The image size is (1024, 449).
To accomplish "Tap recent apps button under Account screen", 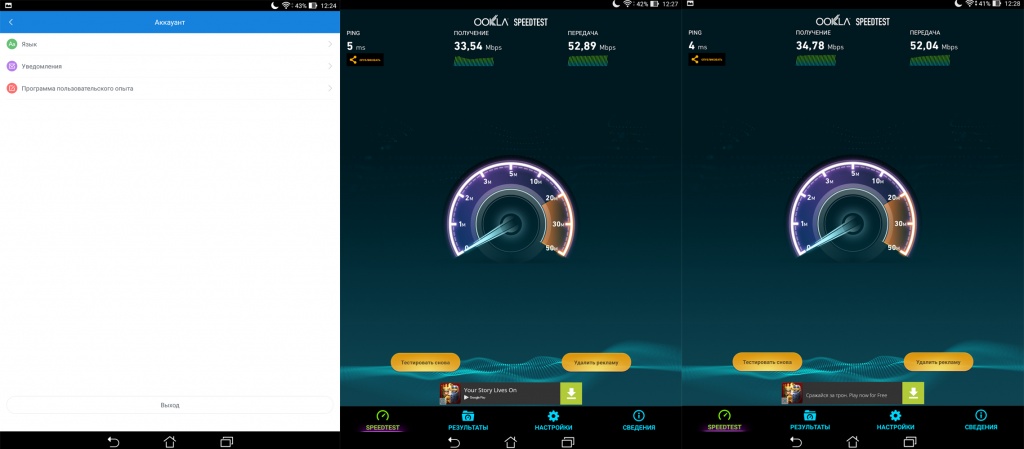I will (227, 441).
